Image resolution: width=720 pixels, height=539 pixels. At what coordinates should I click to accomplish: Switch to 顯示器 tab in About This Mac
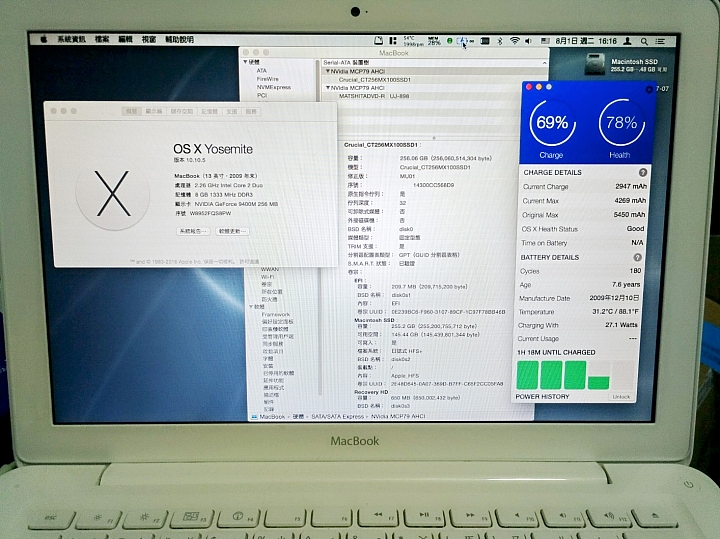154,111
